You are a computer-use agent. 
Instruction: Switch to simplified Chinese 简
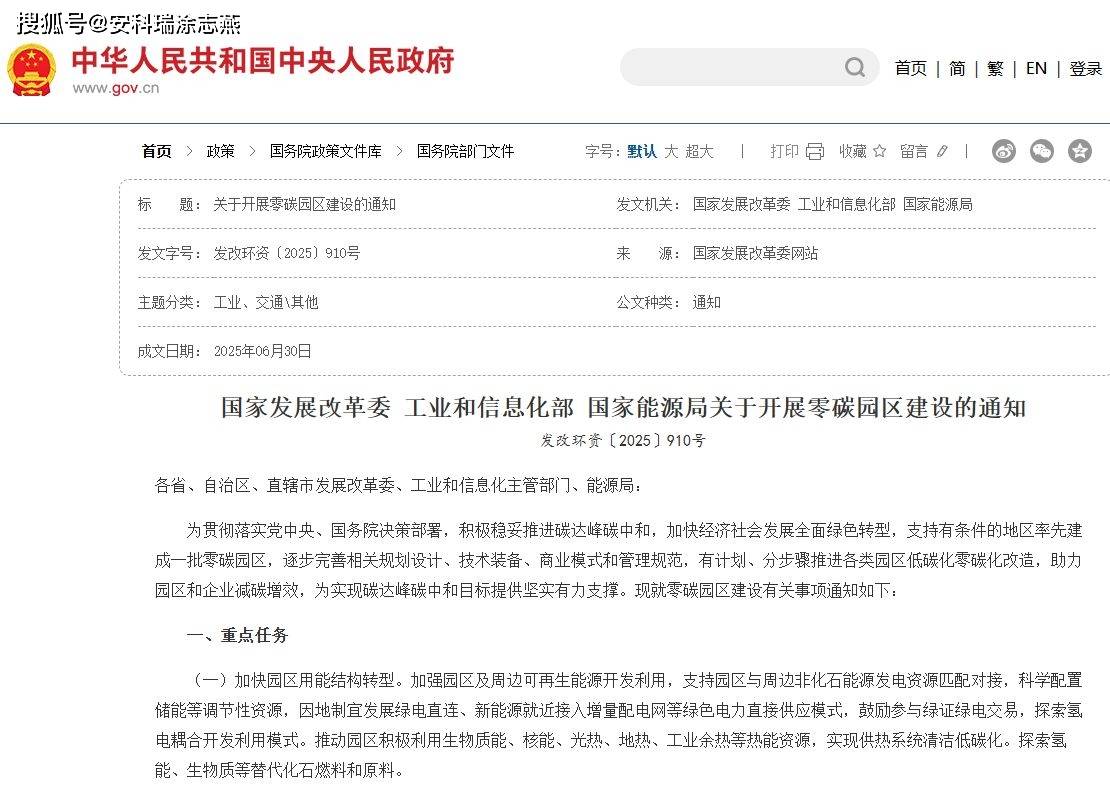(x=957, y=68)
